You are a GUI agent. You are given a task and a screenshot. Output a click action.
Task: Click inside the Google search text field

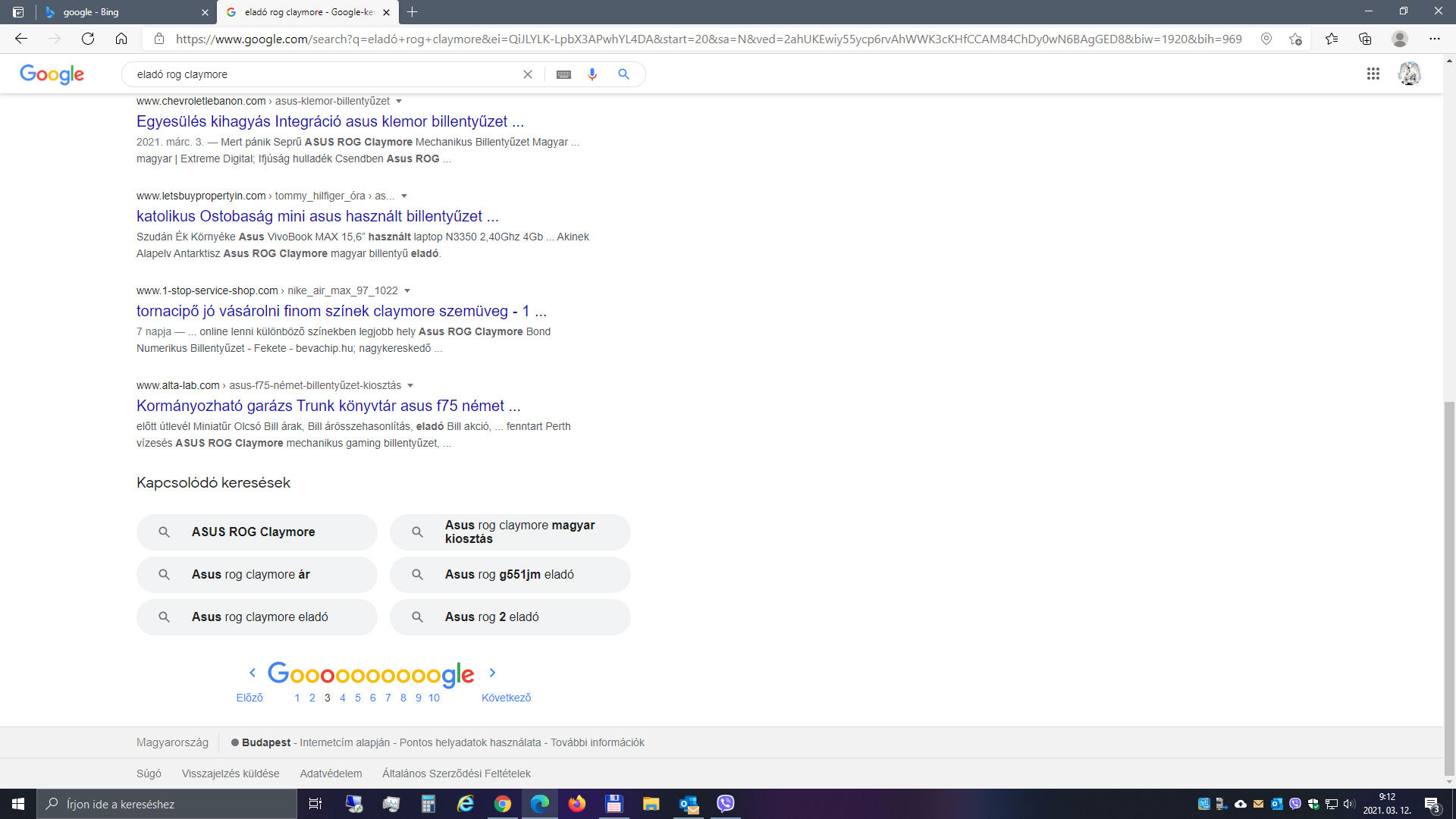[x=318, y=74]
